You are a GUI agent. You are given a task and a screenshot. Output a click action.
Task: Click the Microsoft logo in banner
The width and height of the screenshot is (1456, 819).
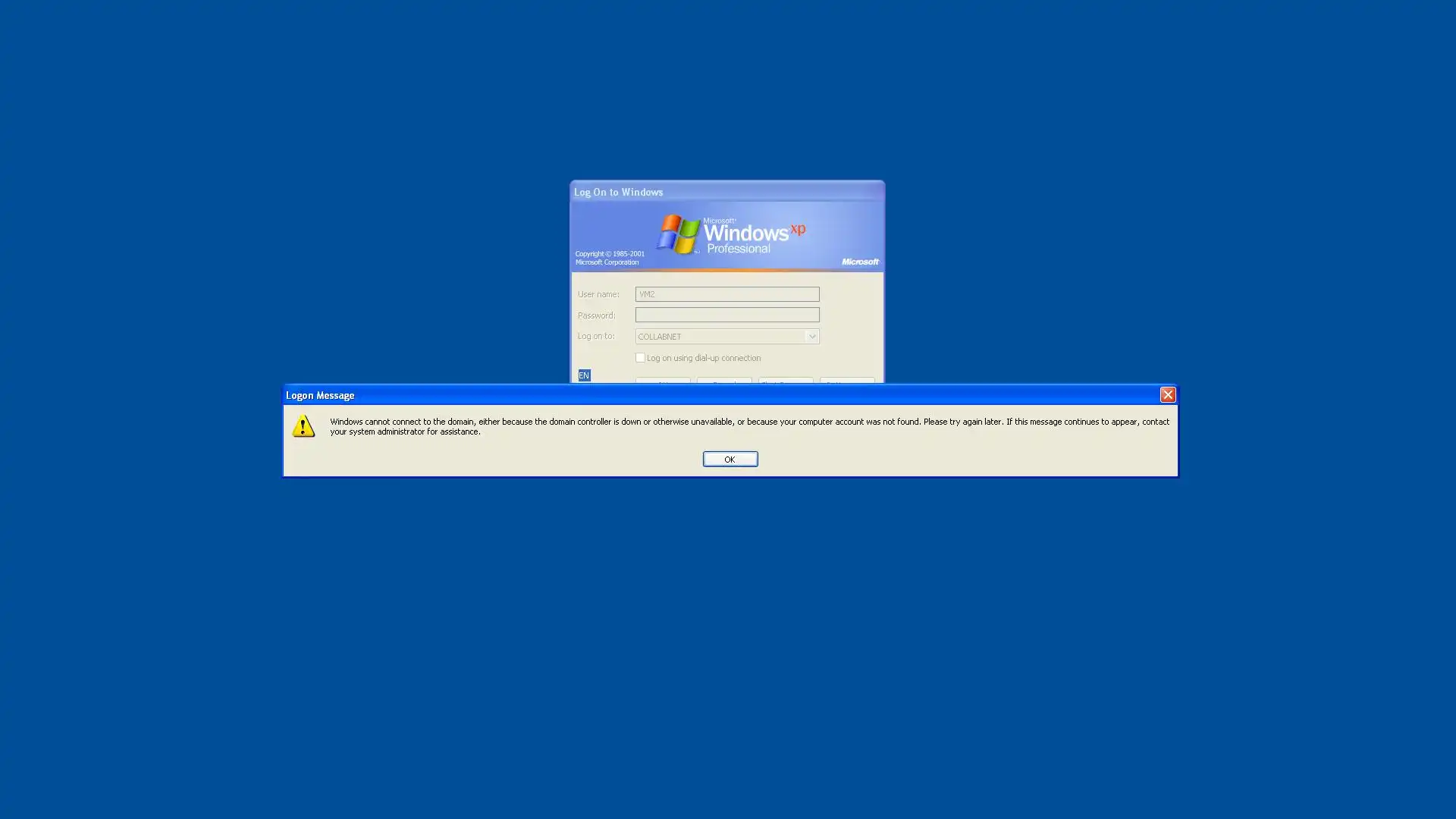click(860, 262)
